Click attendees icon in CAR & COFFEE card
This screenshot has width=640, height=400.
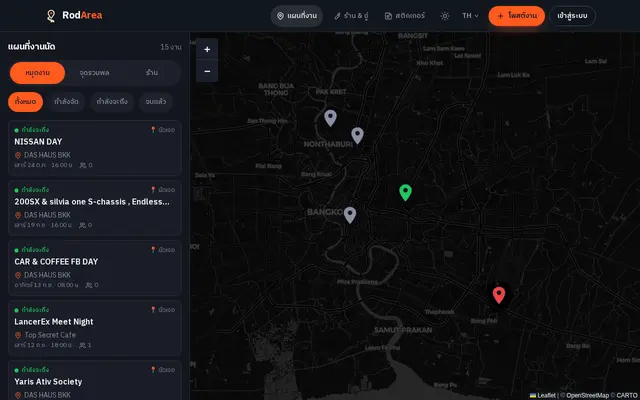(x=89, y=285)
